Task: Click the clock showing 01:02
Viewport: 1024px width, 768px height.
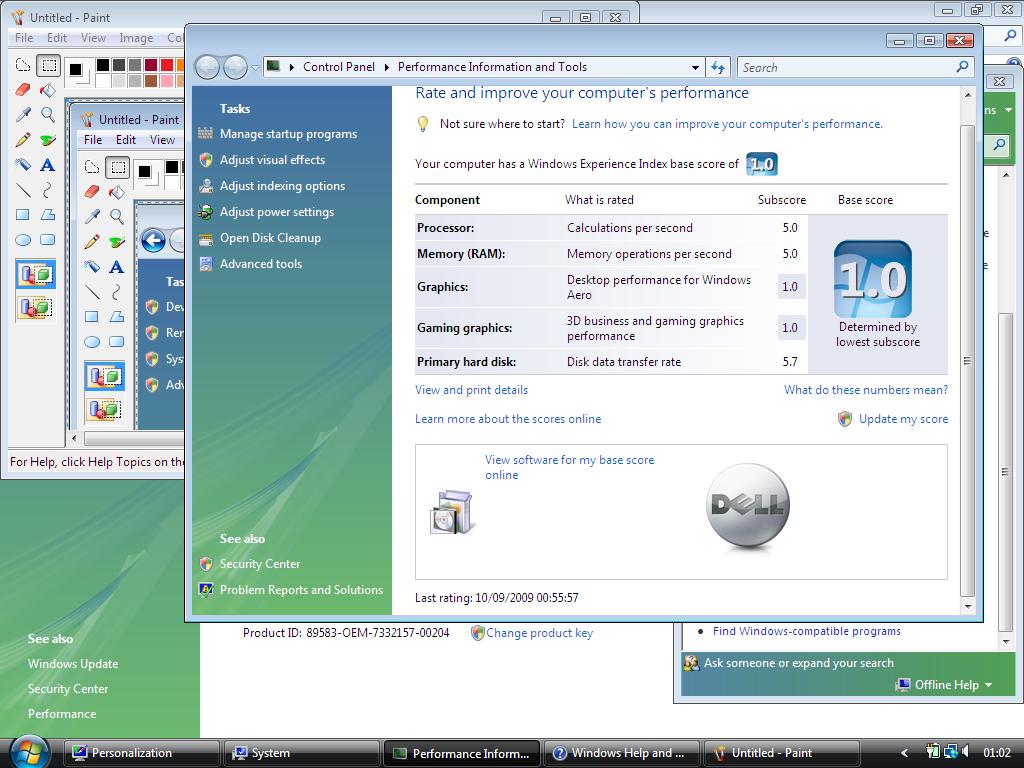Action: pos(997,752)
